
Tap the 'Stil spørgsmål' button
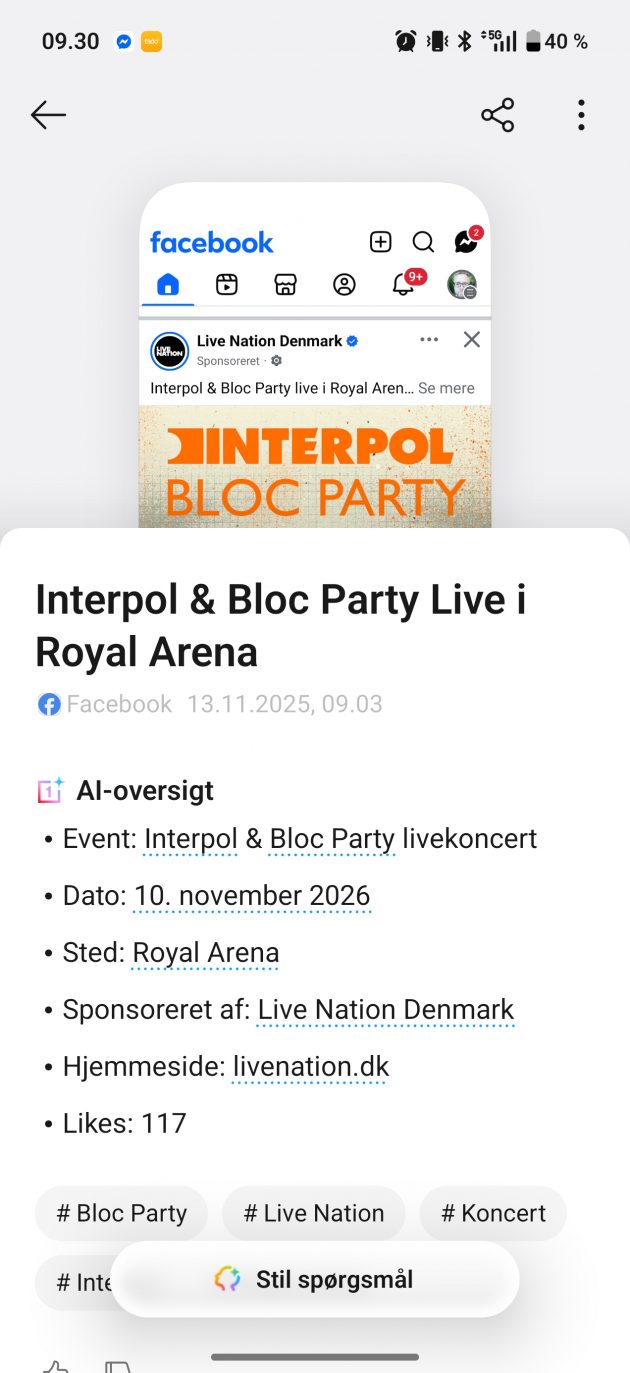[x=315, y=1279]
